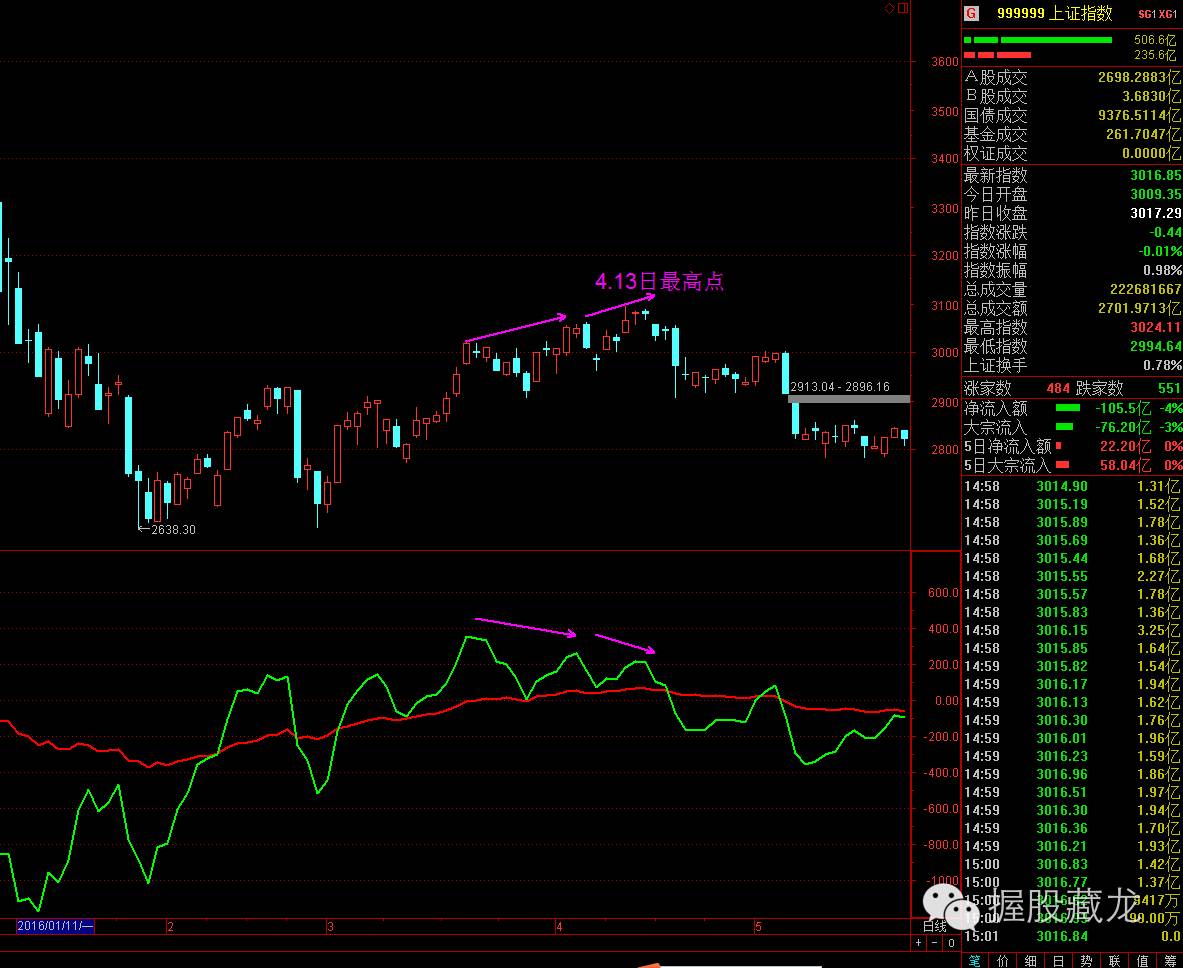Image resolution: width=1183 pixels, height=968 pixels.
Task: Click the 14:58 3015.19 tick row
Action: [x=1072, y=505]
